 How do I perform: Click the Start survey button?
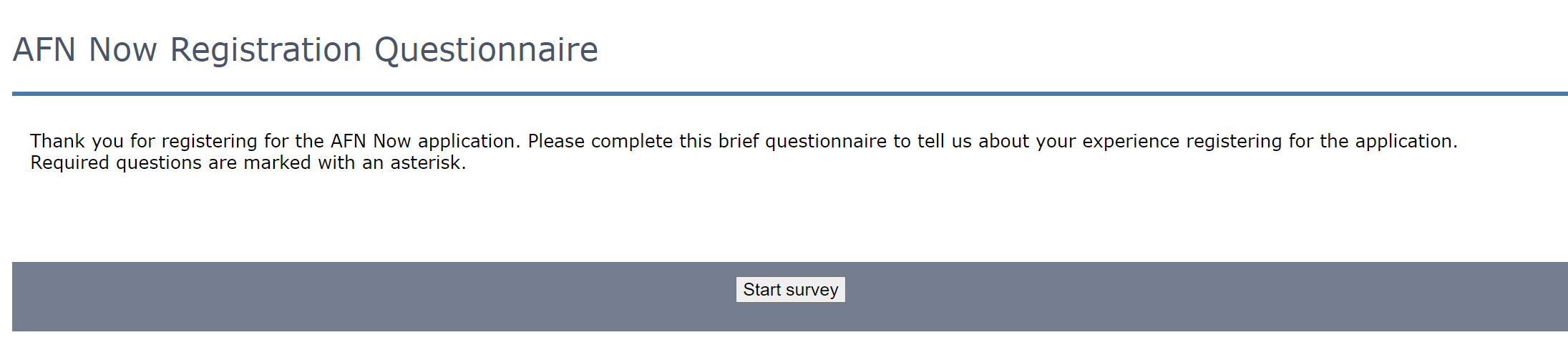tap(790, 290)
